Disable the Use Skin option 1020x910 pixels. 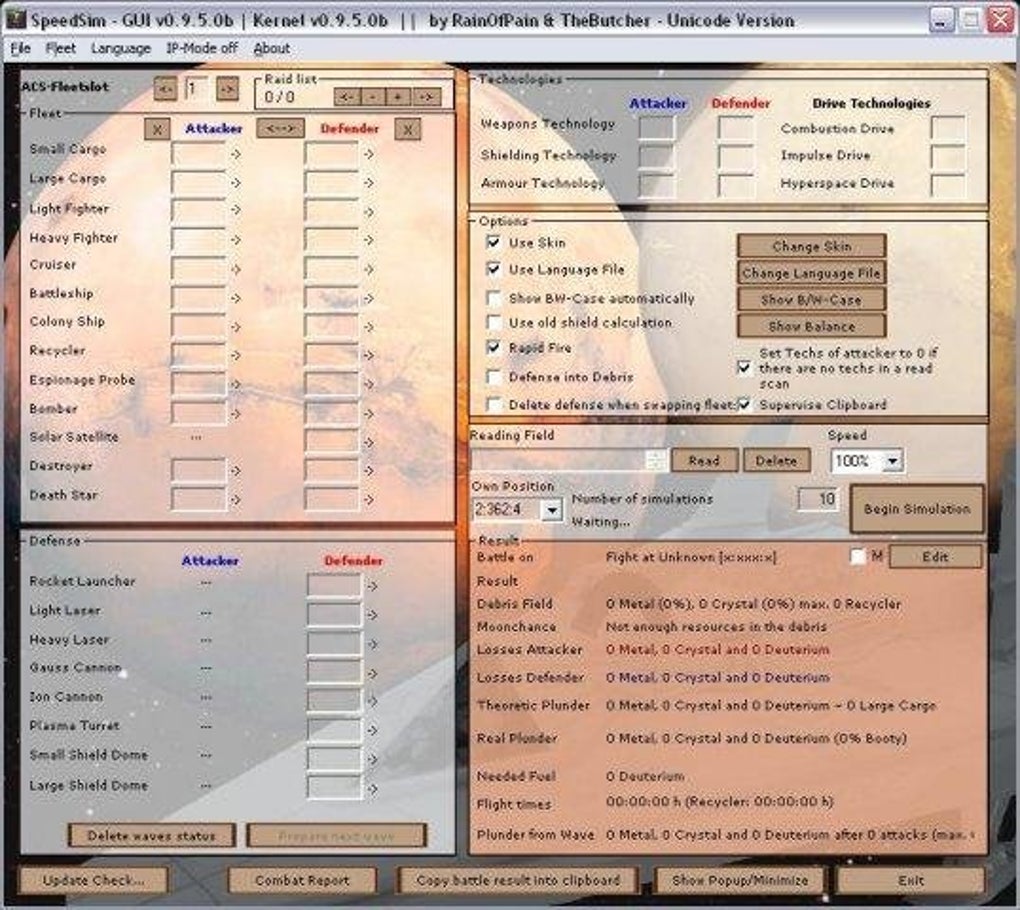click(x=494, y=240)
